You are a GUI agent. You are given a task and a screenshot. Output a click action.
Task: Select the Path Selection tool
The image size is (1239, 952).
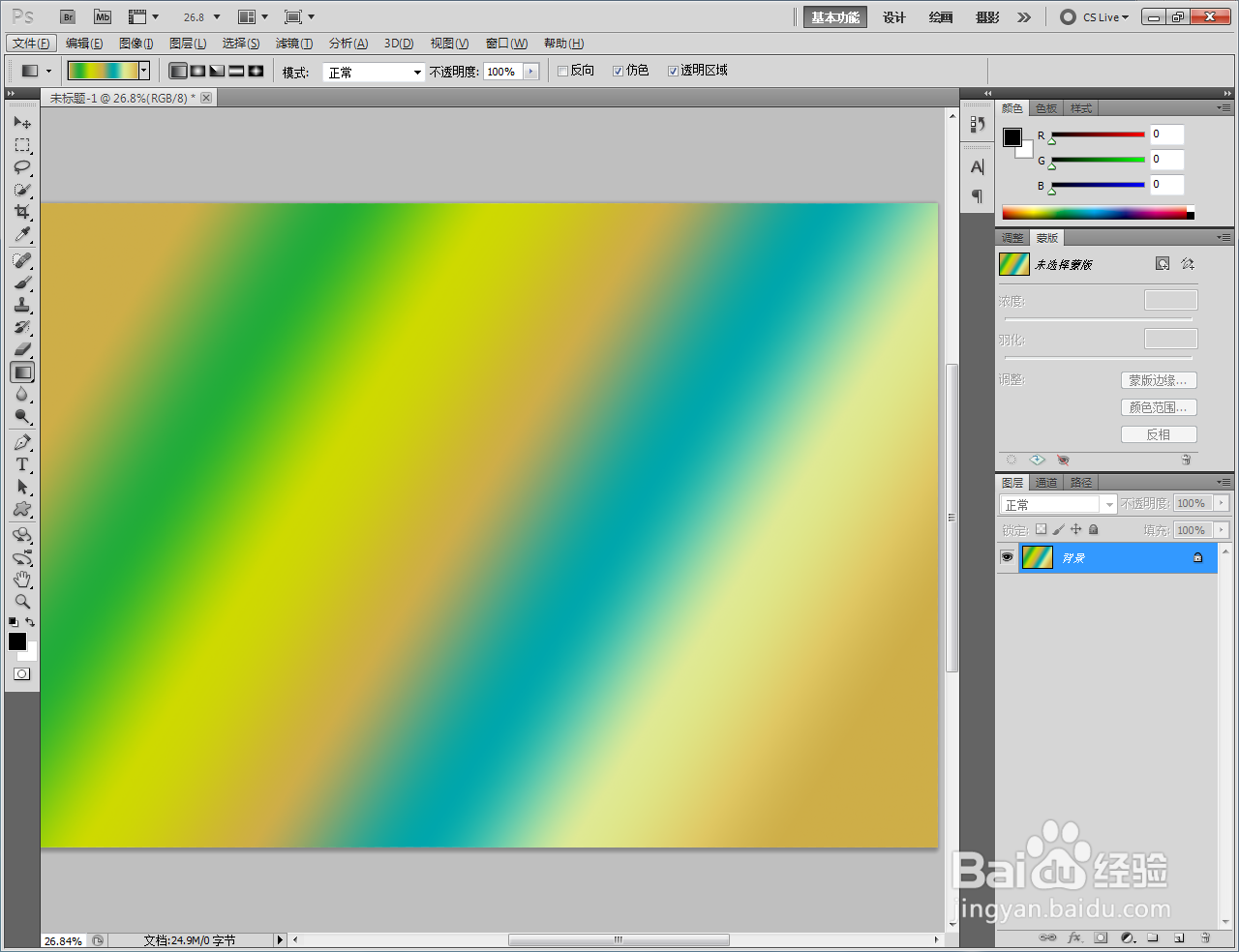[22, 487]
